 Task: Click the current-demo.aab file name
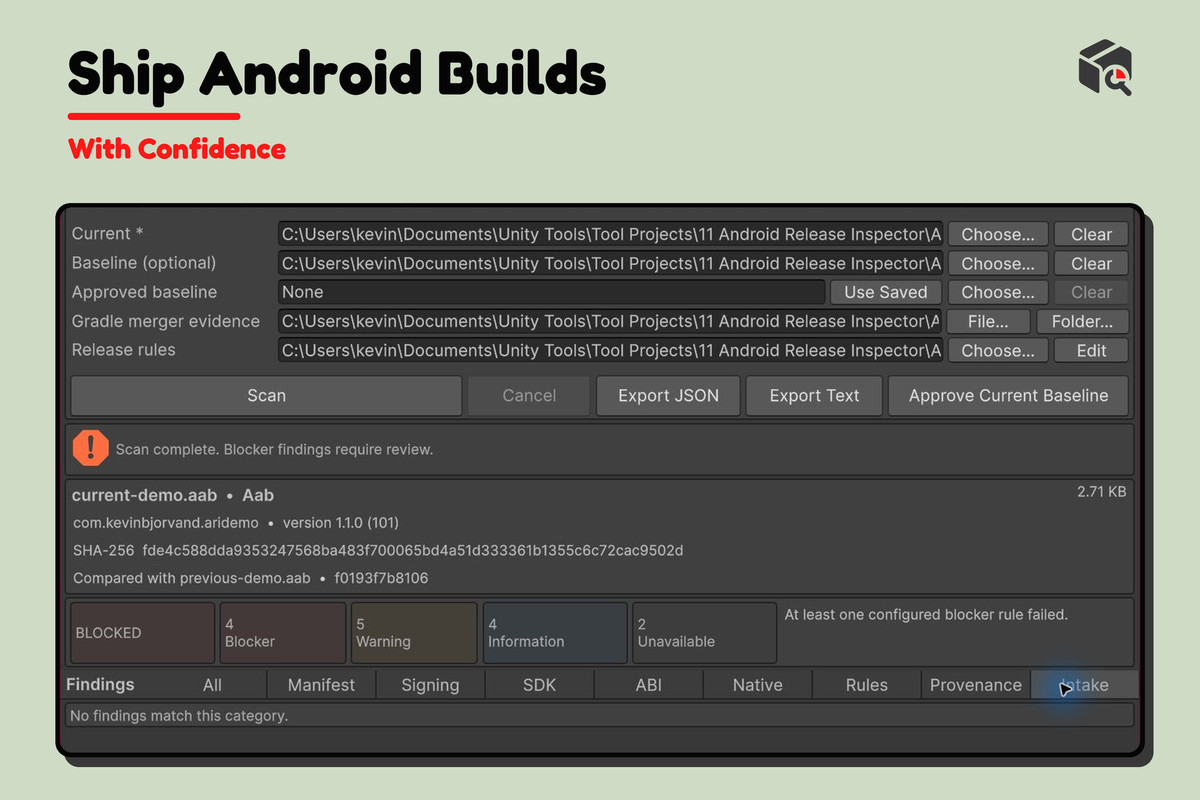[142, 495]
